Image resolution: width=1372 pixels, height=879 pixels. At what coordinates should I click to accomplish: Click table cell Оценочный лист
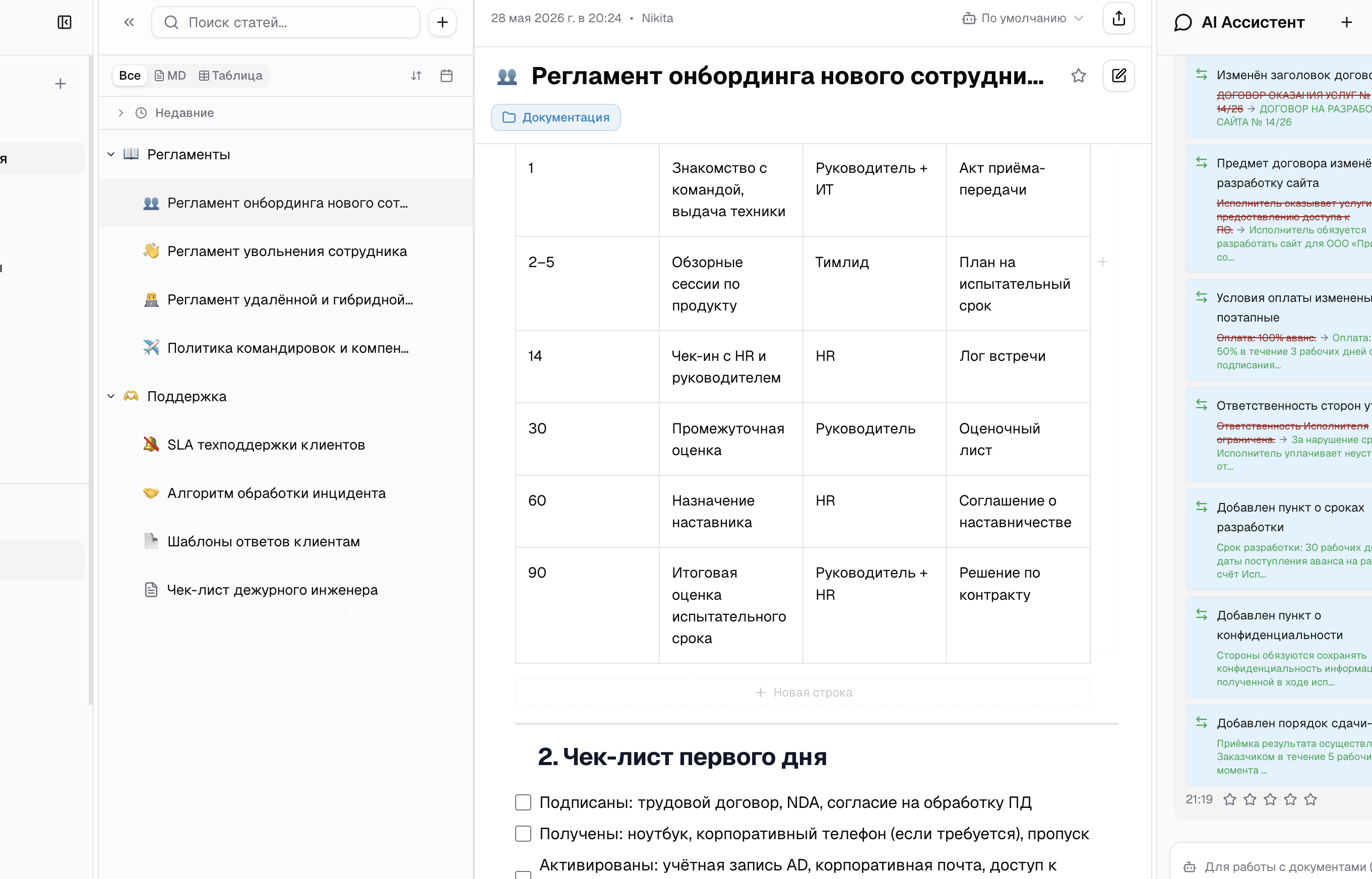coord(1018,439)
